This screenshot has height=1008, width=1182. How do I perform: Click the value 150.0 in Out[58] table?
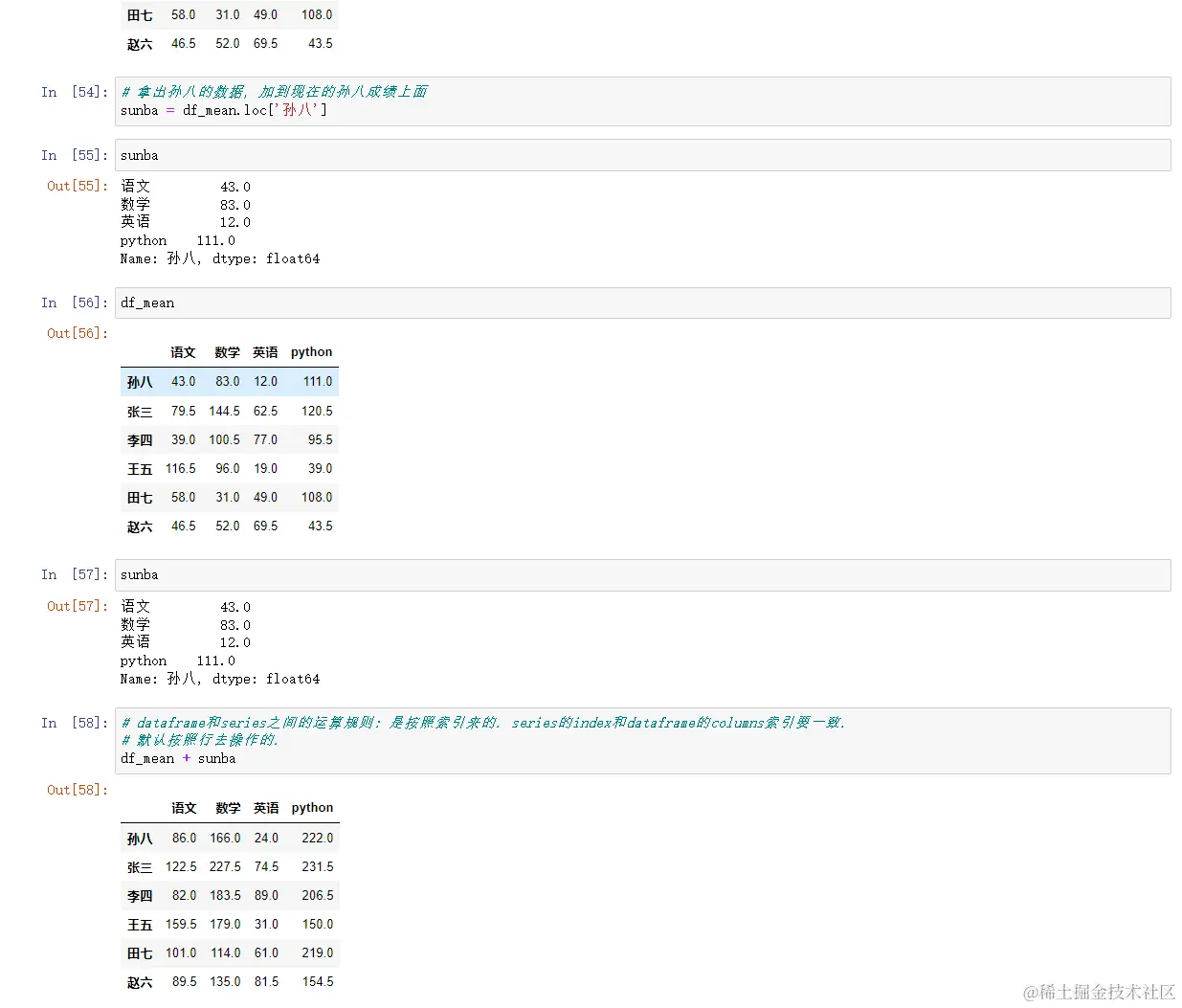coord(318,924)
